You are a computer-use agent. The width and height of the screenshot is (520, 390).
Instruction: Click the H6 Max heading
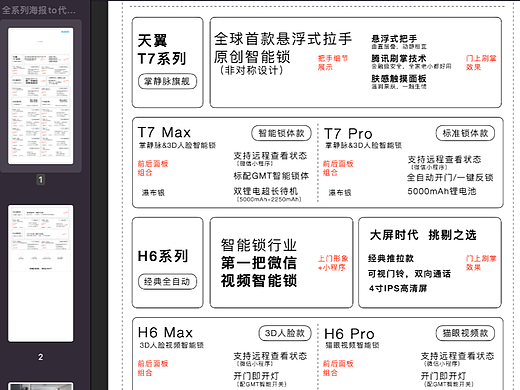(x=165, y=332)
